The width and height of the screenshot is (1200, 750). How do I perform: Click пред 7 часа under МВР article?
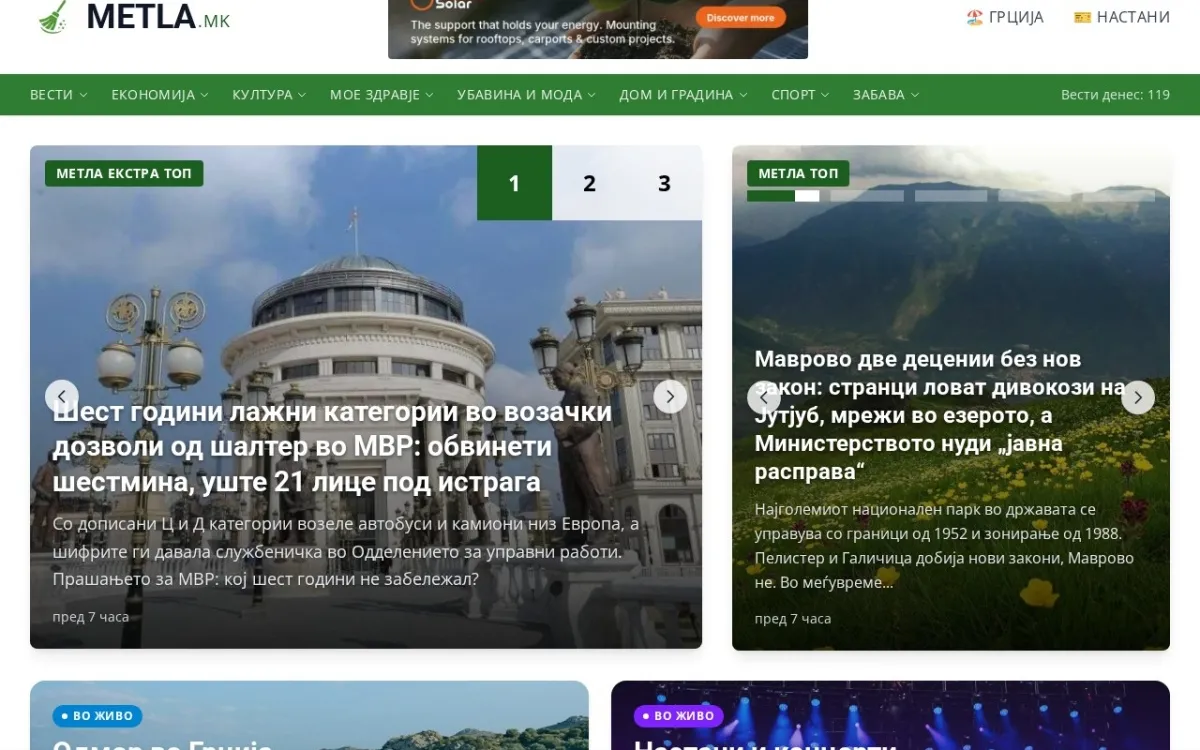coord(91,617)
